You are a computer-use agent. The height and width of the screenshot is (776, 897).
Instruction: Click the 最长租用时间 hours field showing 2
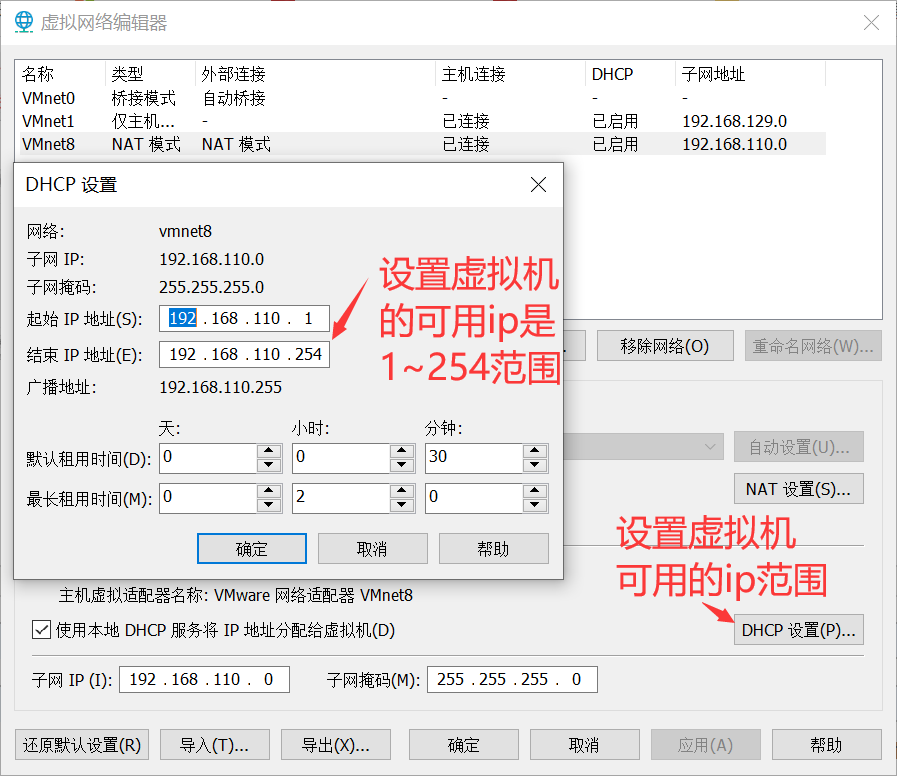tap(341, 498)
